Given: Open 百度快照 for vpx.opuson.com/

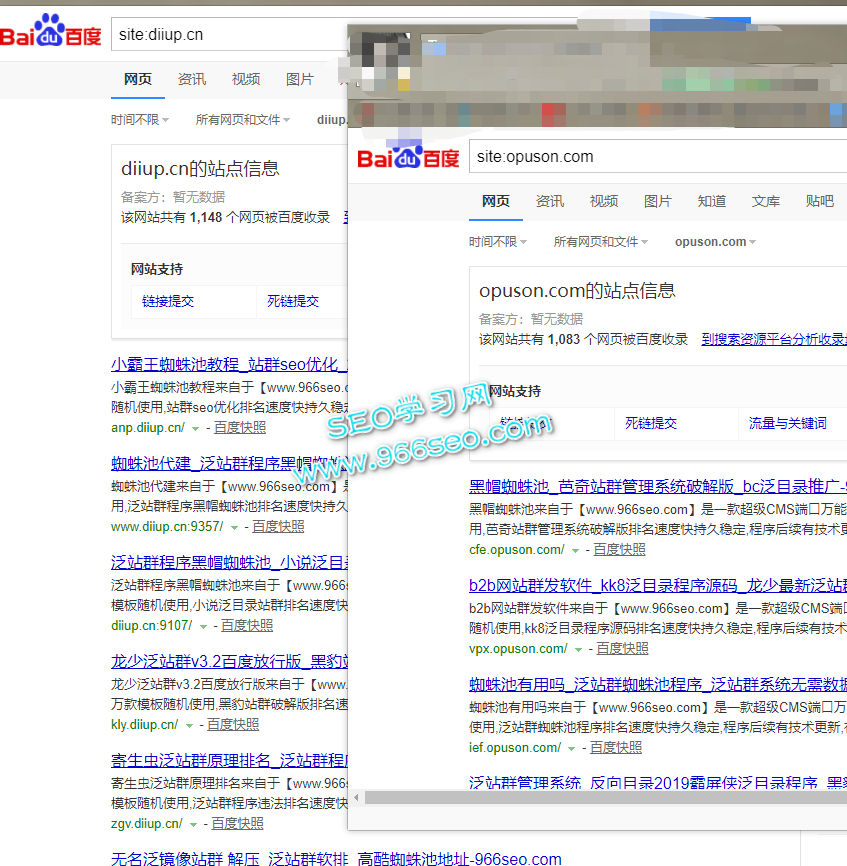Looking at the screenshot, I should [x=622, y=648].
